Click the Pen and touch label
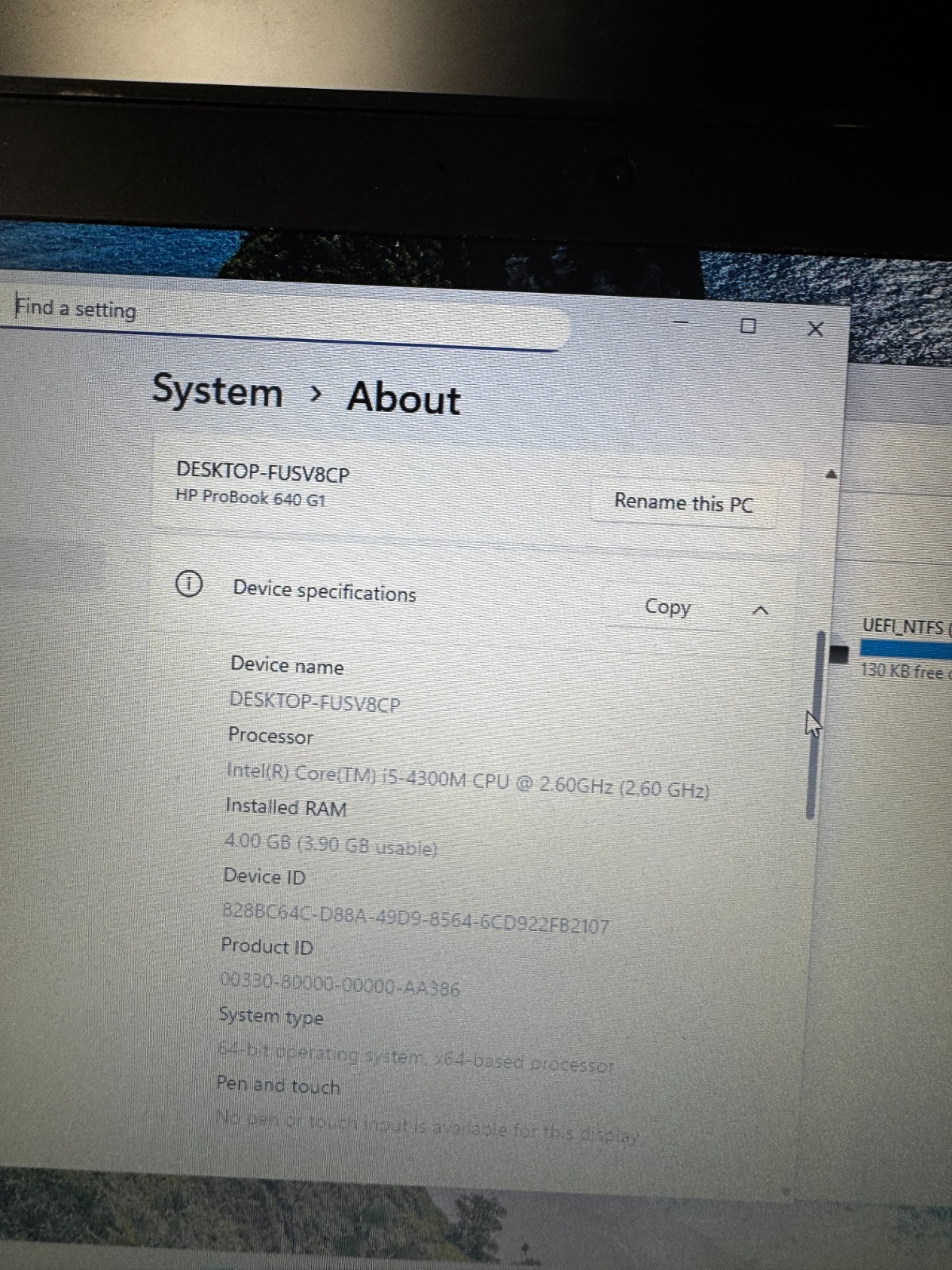 pyautogui.click(x=278, y=1084)
